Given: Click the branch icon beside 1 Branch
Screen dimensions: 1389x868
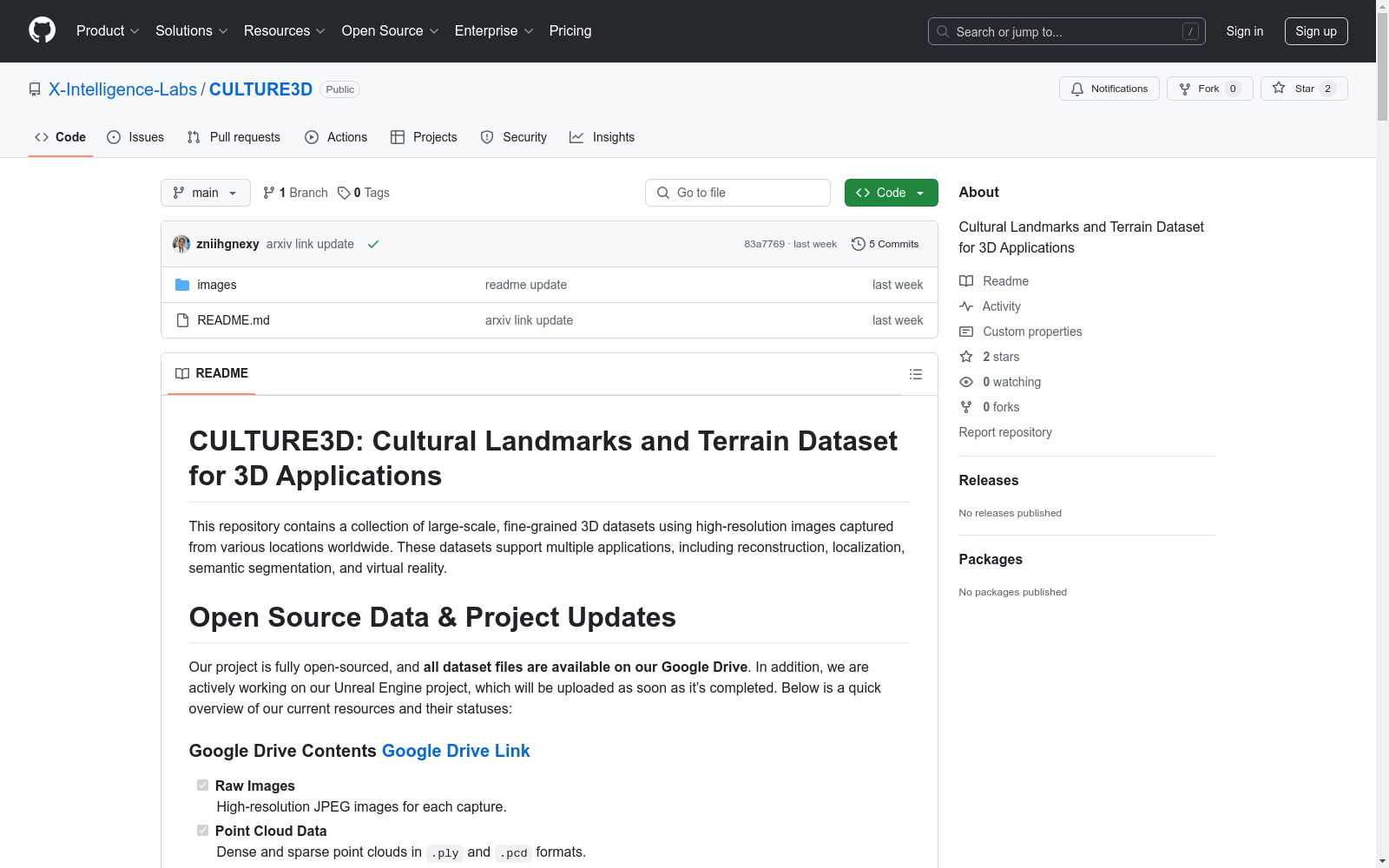Looking at the screenshot, I should [x=269, y=193].
